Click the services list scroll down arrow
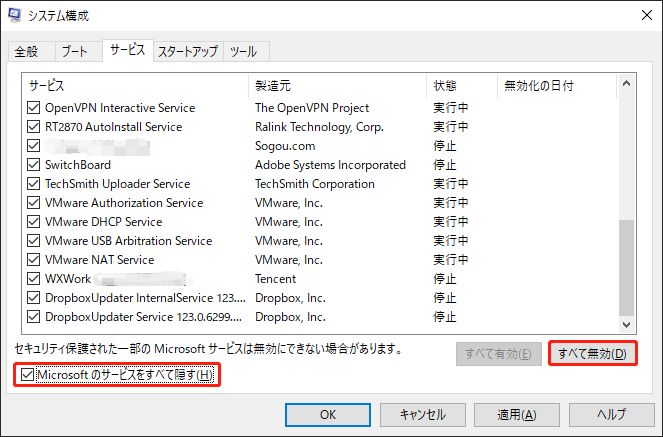Screen dimensions: 663x437 click(x=627, y=325)
